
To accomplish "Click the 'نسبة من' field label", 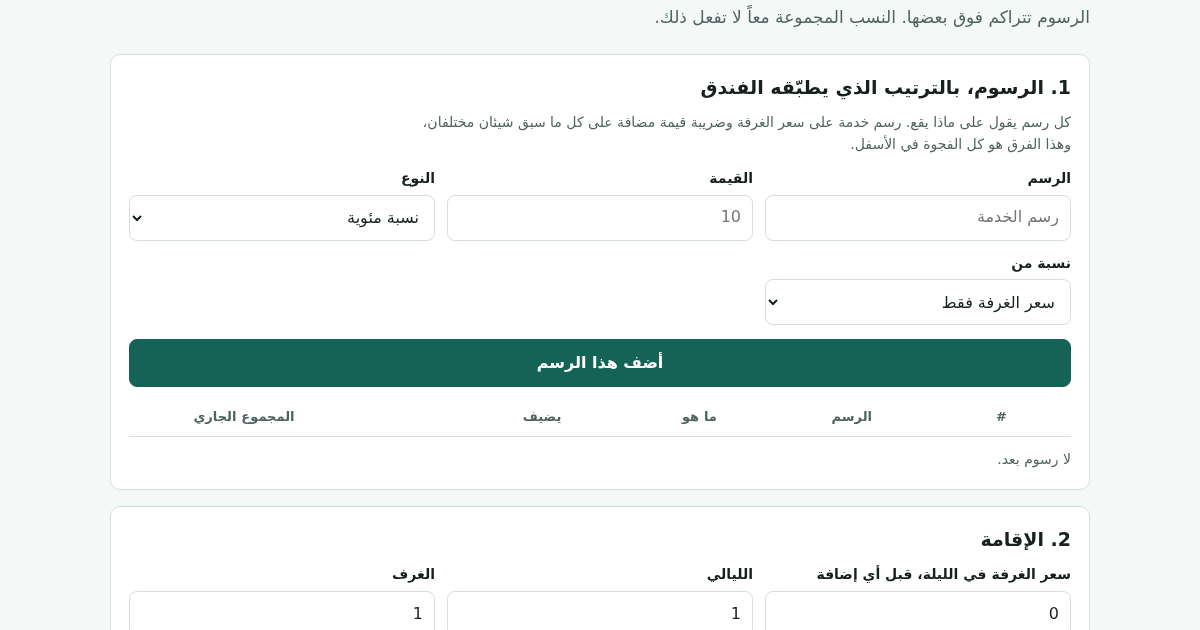I will 1041,263.
